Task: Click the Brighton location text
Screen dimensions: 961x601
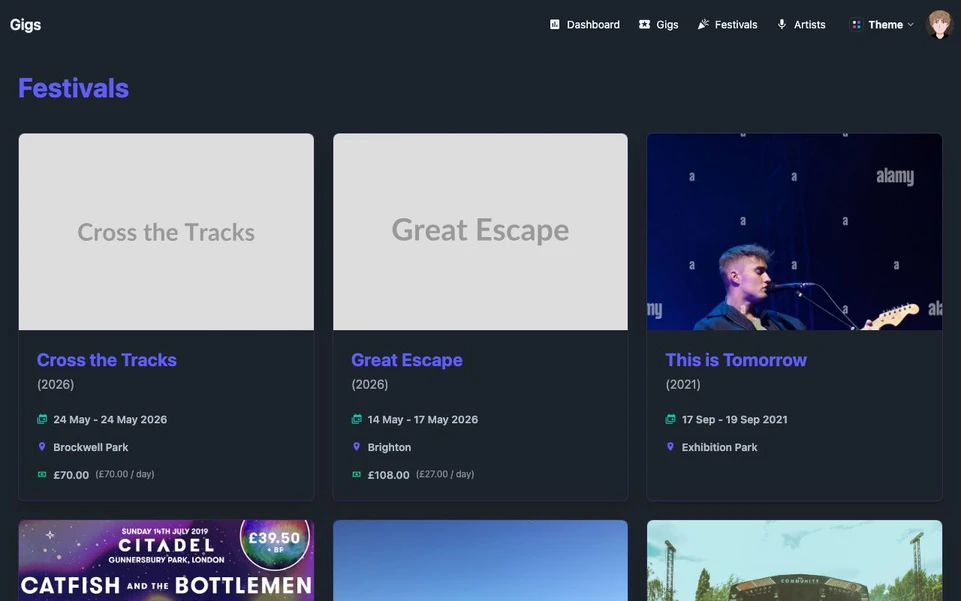Action: coord(389,447)
